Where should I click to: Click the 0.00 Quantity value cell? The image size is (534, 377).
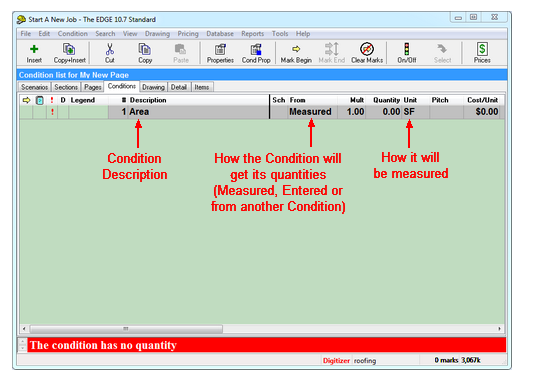pos(384,112)
